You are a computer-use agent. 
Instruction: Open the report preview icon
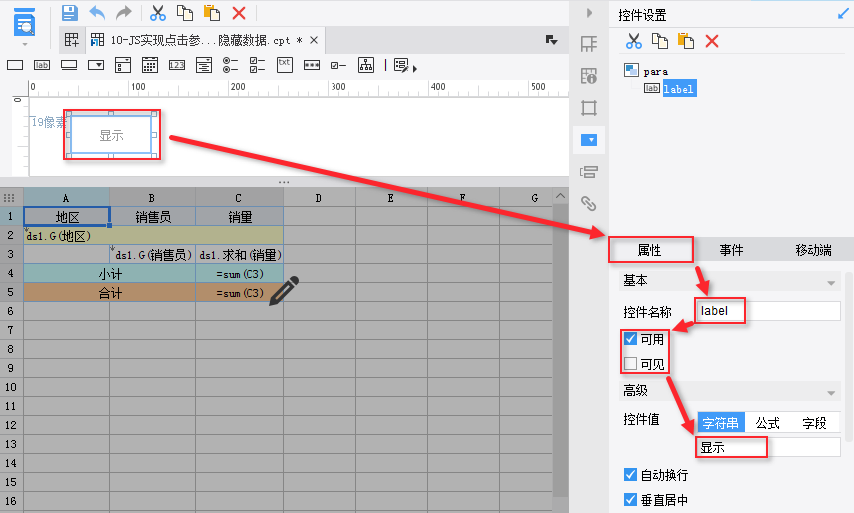tap(25, 23)
